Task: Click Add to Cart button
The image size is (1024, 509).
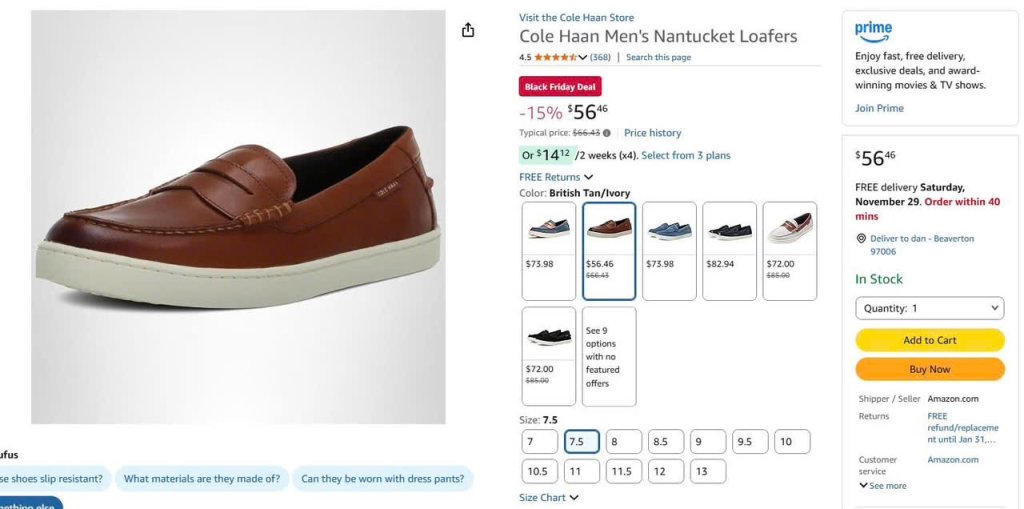Action: [x=930, y=340]
